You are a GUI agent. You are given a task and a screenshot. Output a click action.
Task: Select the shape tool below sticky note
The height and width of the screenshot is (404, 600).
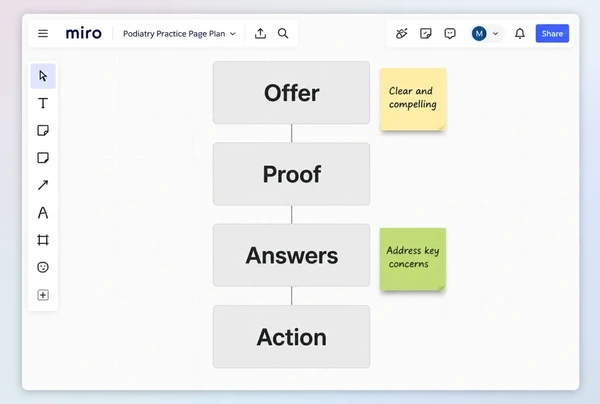[x=43, y=158]
